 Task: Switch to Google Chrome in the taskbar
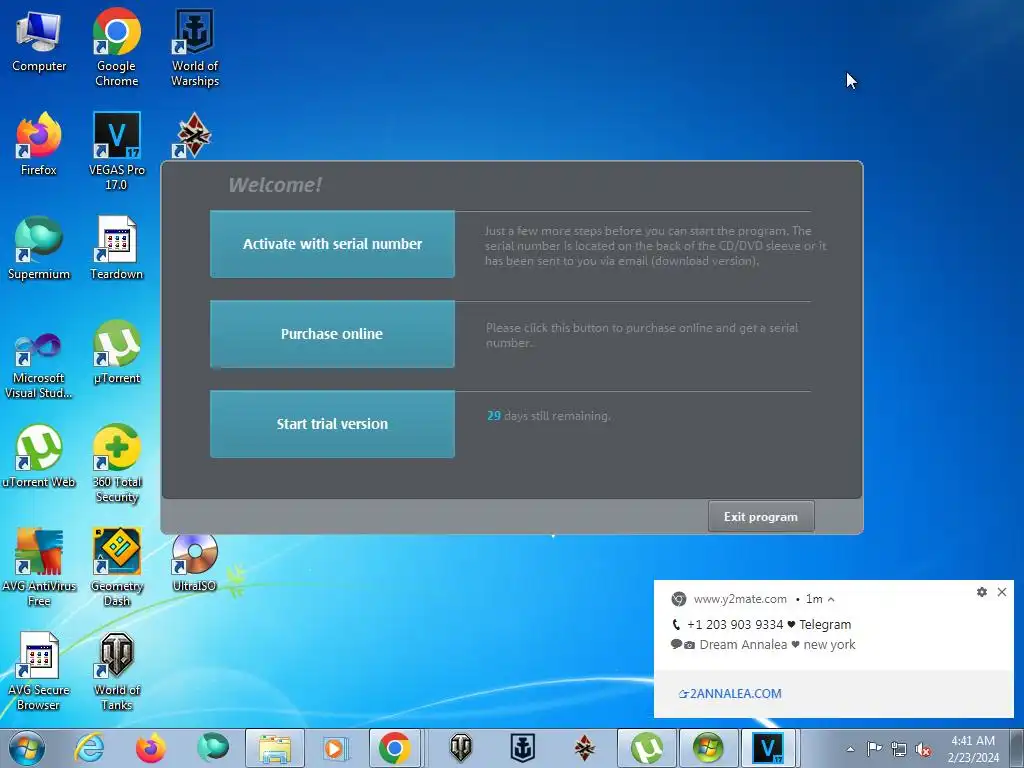pyautogui.click(x=394, y=748)
